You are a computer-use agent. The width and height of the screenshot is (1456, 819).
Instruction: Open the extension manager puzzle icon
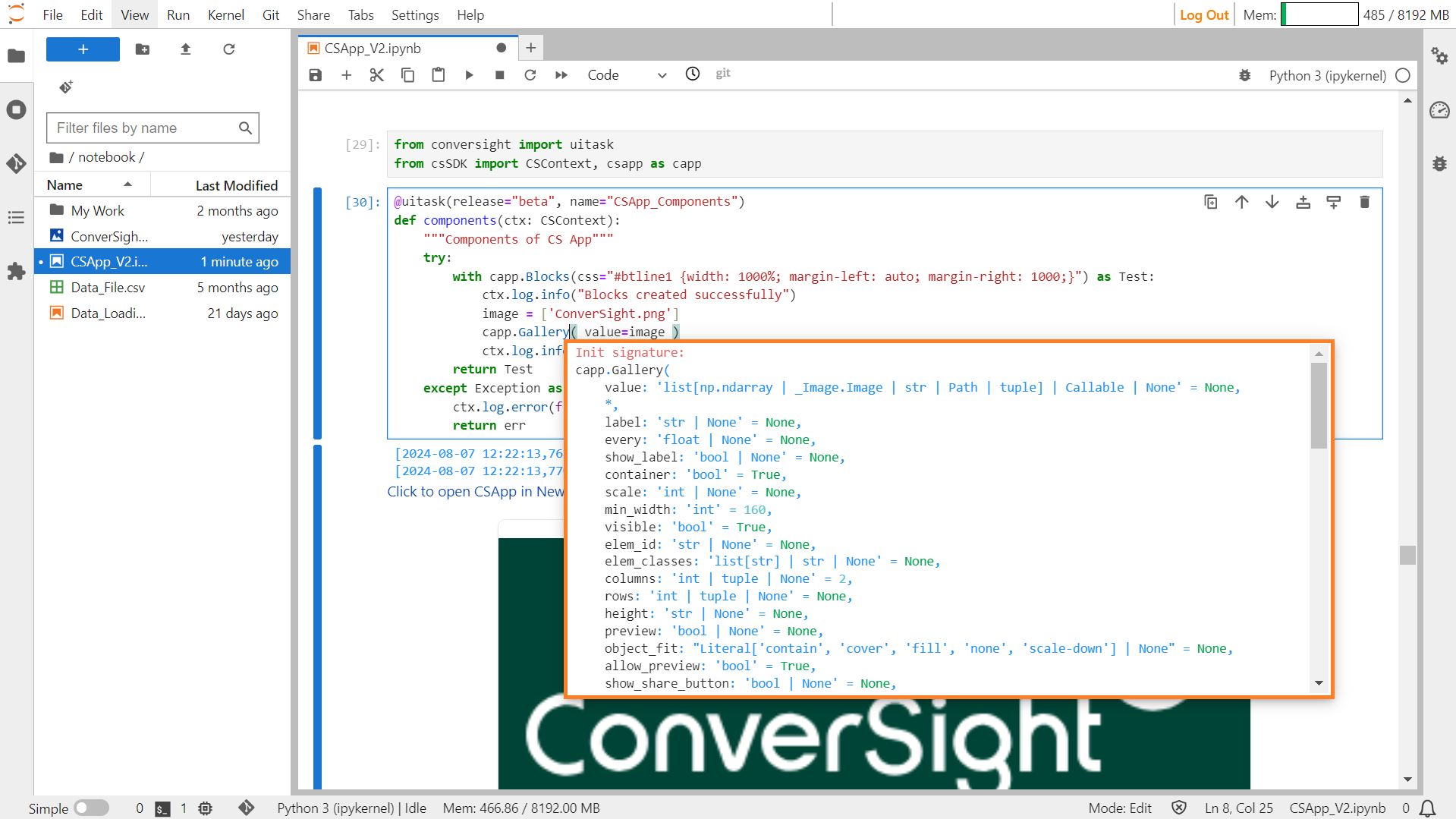point(16,271)
